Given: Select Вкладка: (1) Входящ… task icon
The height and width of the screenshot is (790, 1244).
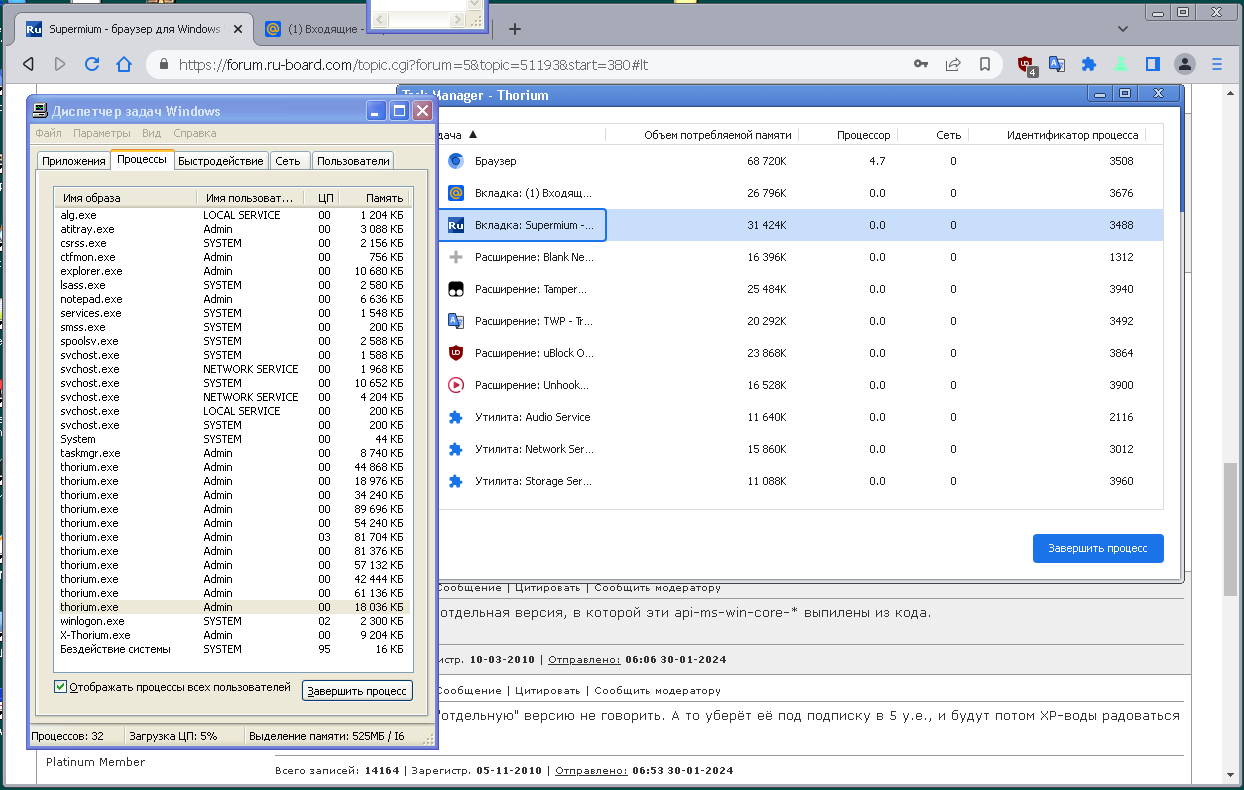Looking at the screenshot, I should coord(456,193).
